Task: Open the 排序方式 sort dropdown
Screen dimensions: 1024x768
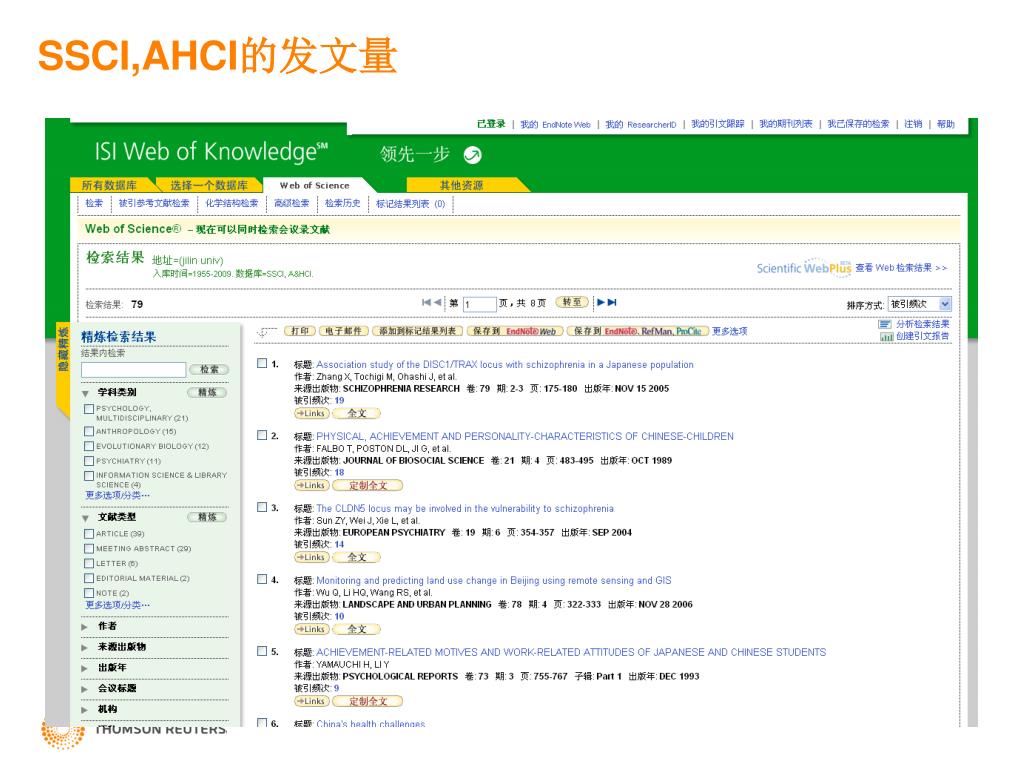Action: pyautogui.click(x=920, y=304)
